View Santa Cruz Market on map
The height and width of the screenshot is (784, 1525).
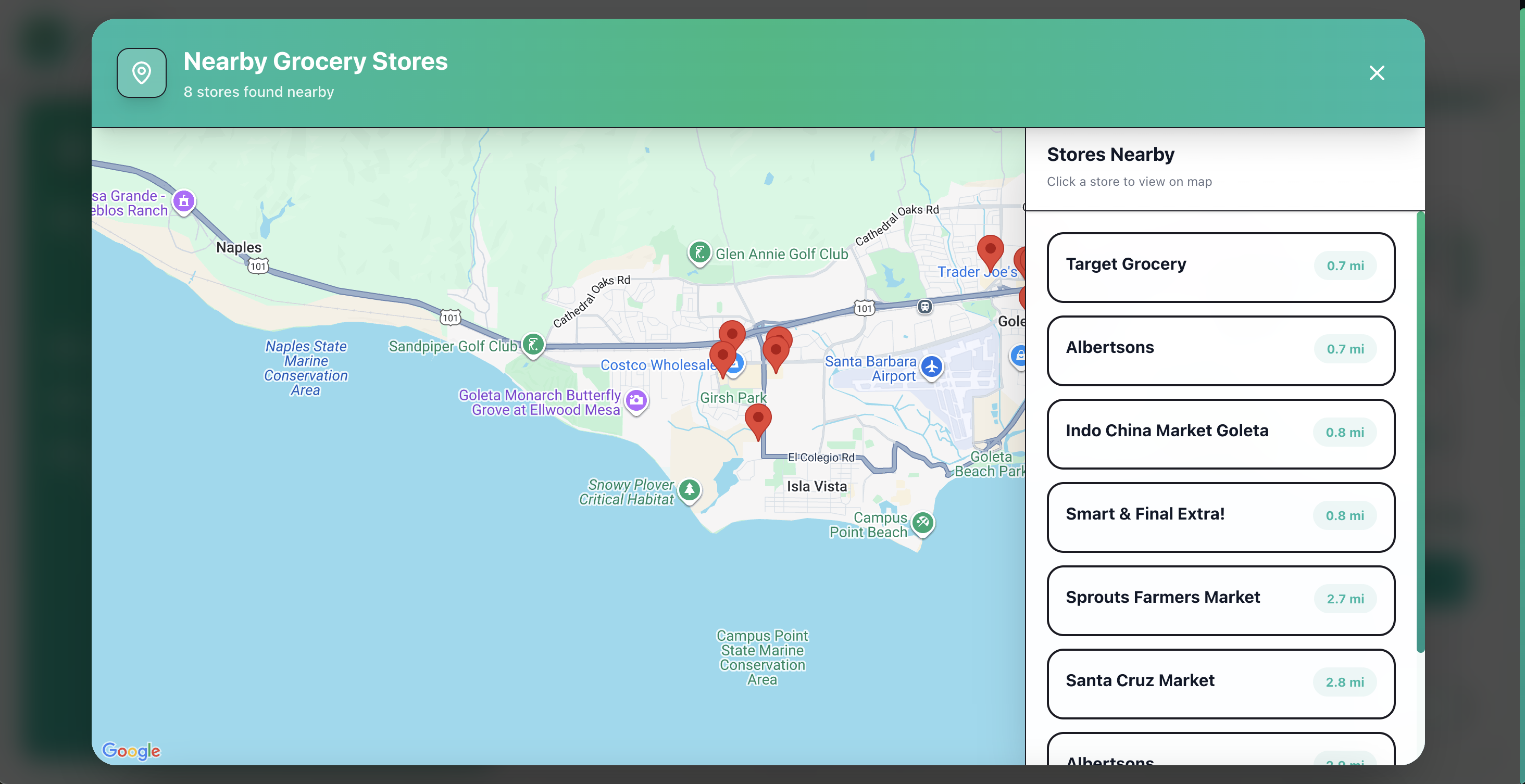tap(1220, 684)
